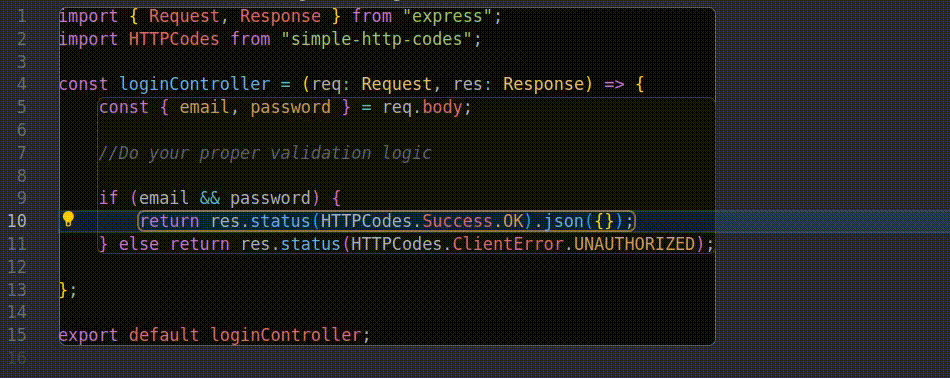
Task: Click the validation logic comment
Action: (265, 153)
